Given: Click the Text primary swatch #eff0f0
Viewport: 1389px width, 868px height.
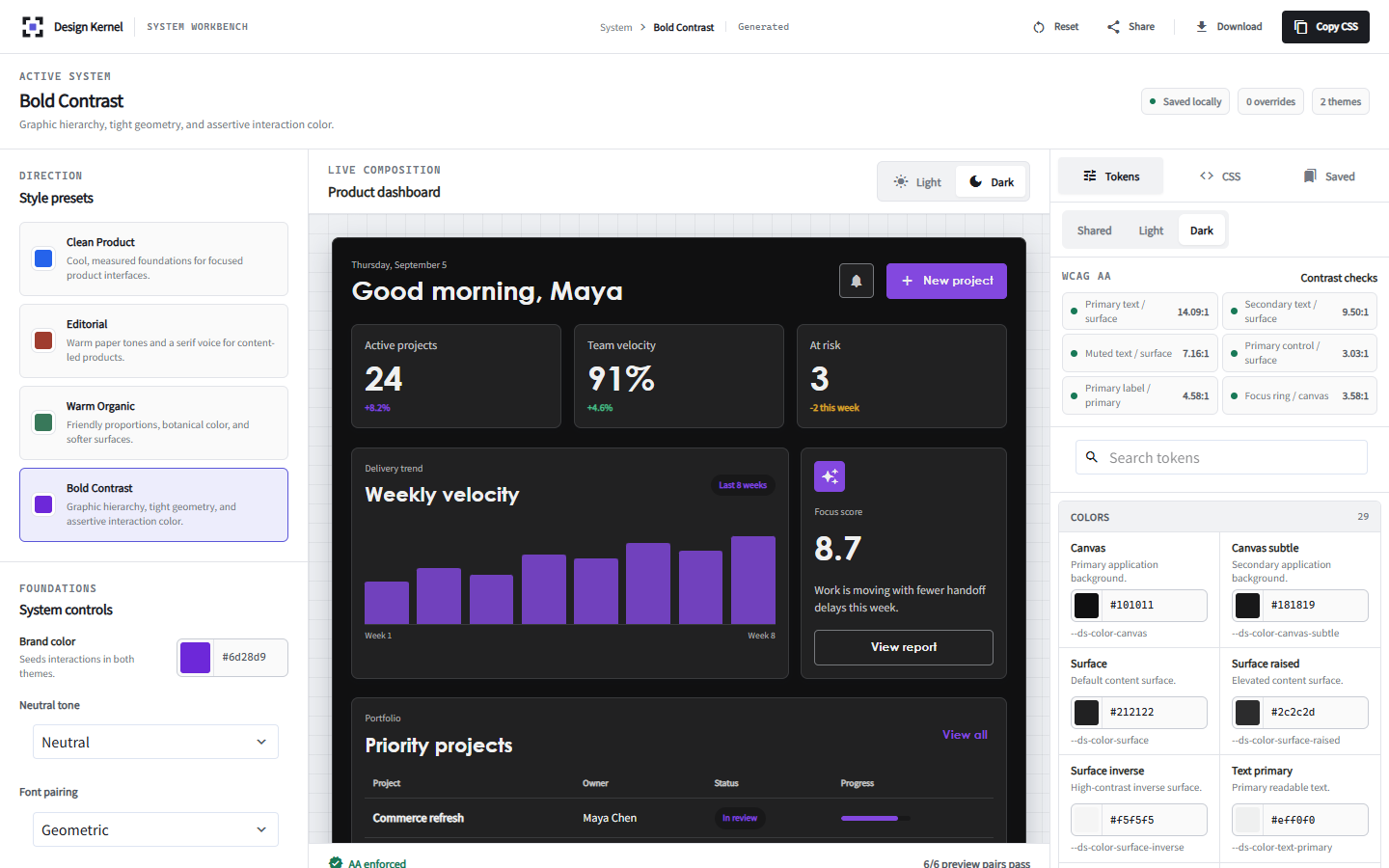Looking at the screenshot, I should click(x=1248, y=820).
